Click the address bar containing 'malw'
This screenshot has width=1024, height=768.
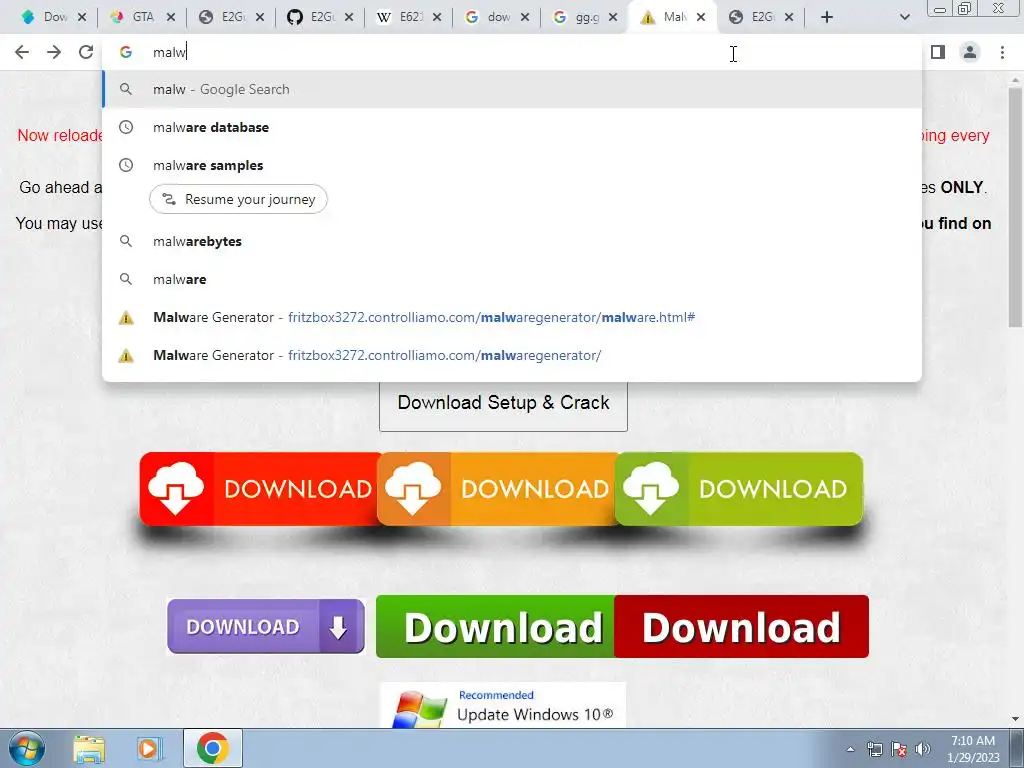point(511,52)
